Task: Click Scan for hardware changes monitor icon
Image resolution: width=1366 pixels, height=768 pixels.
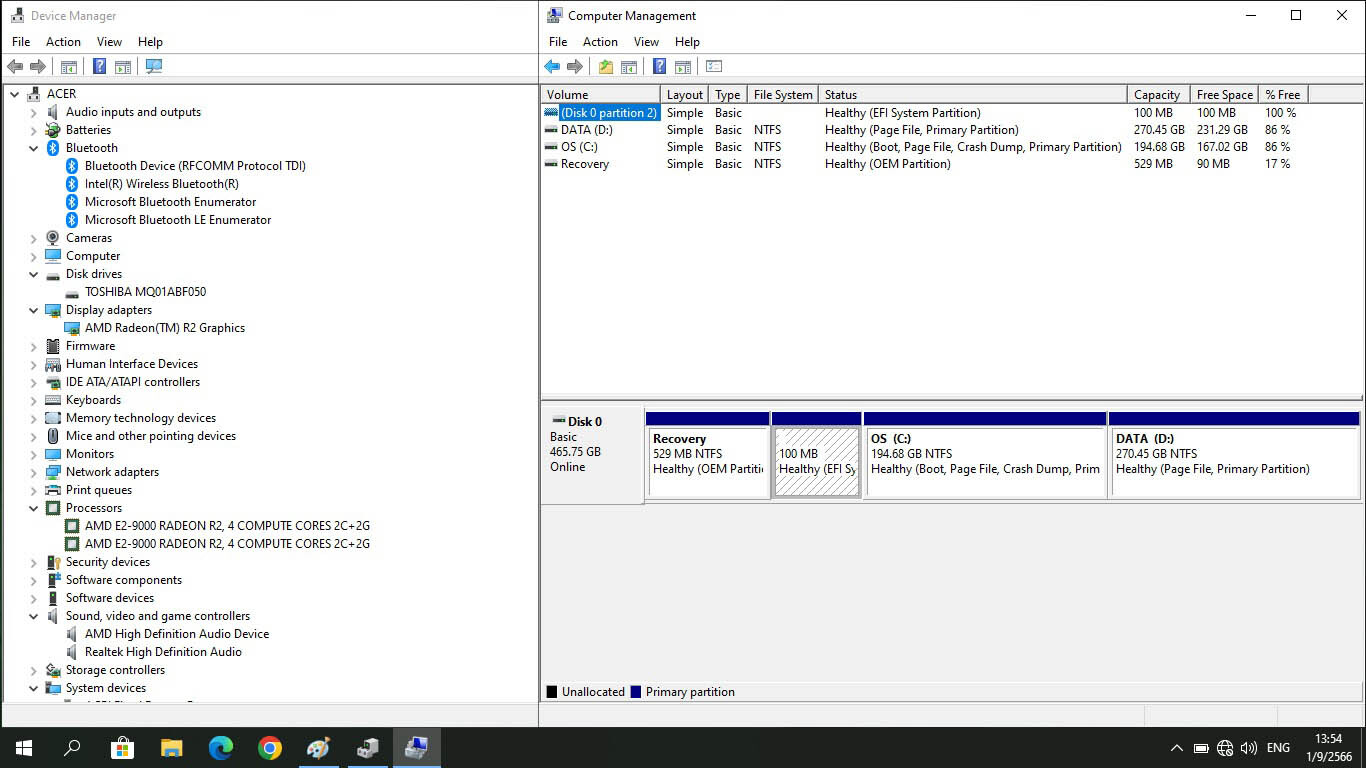Action: click(153, 67)
